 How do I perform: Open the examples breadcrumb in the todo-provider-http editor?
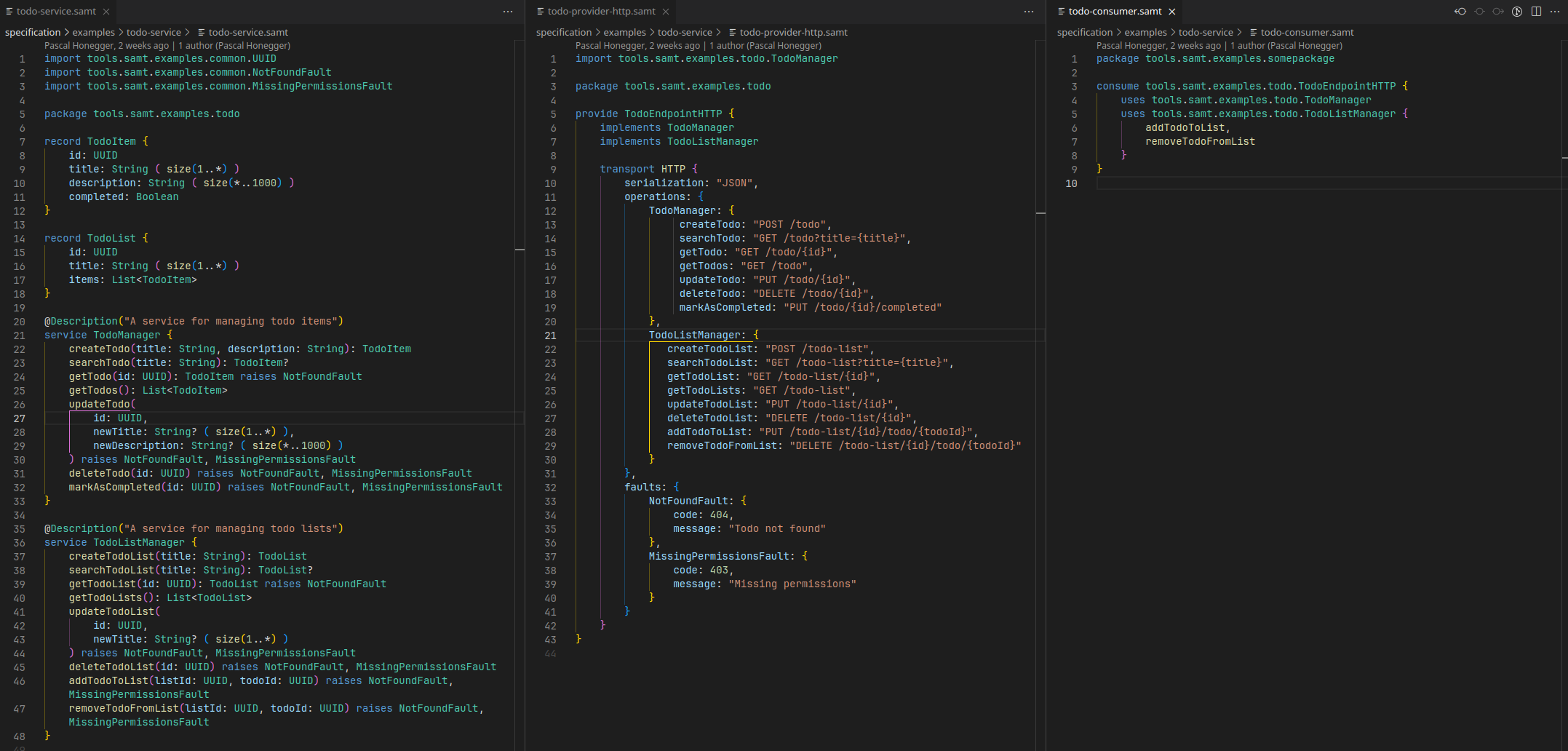(625, 33)
